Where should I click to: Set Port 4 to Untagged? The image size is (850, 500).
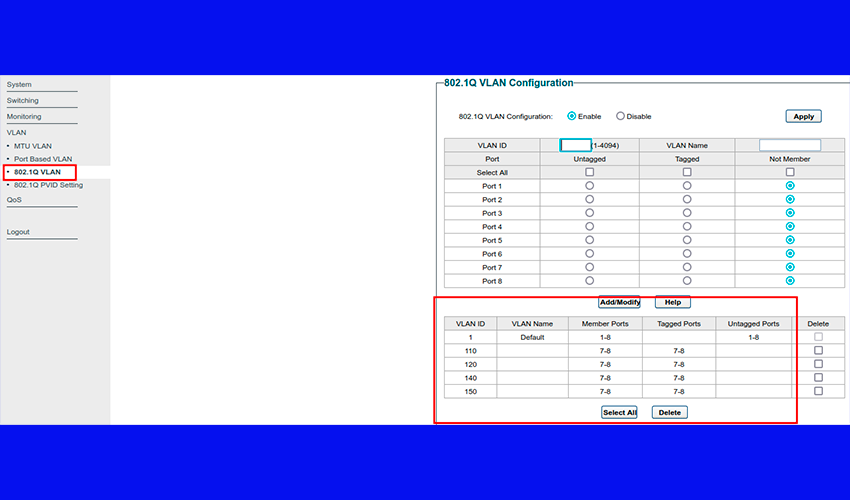(589, 226)
